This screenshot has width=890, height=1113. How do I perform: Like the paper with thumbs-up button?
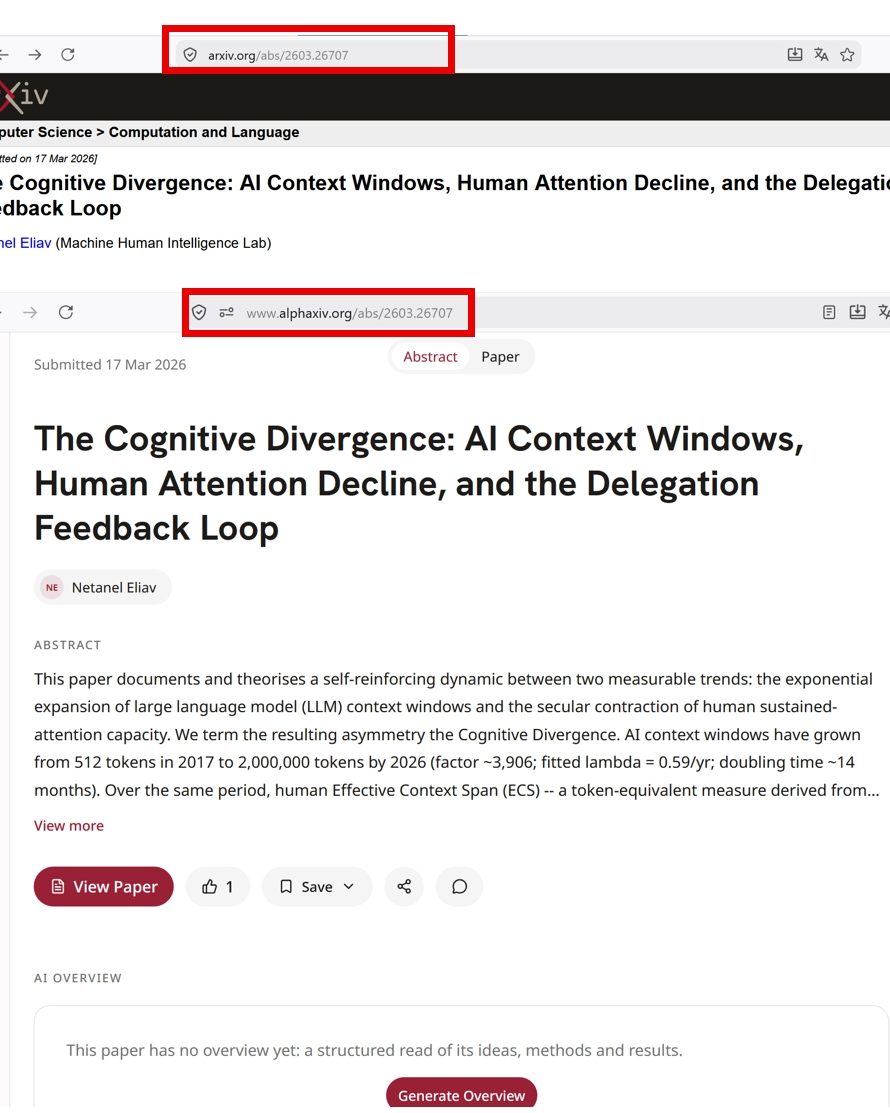coord(217,886)
